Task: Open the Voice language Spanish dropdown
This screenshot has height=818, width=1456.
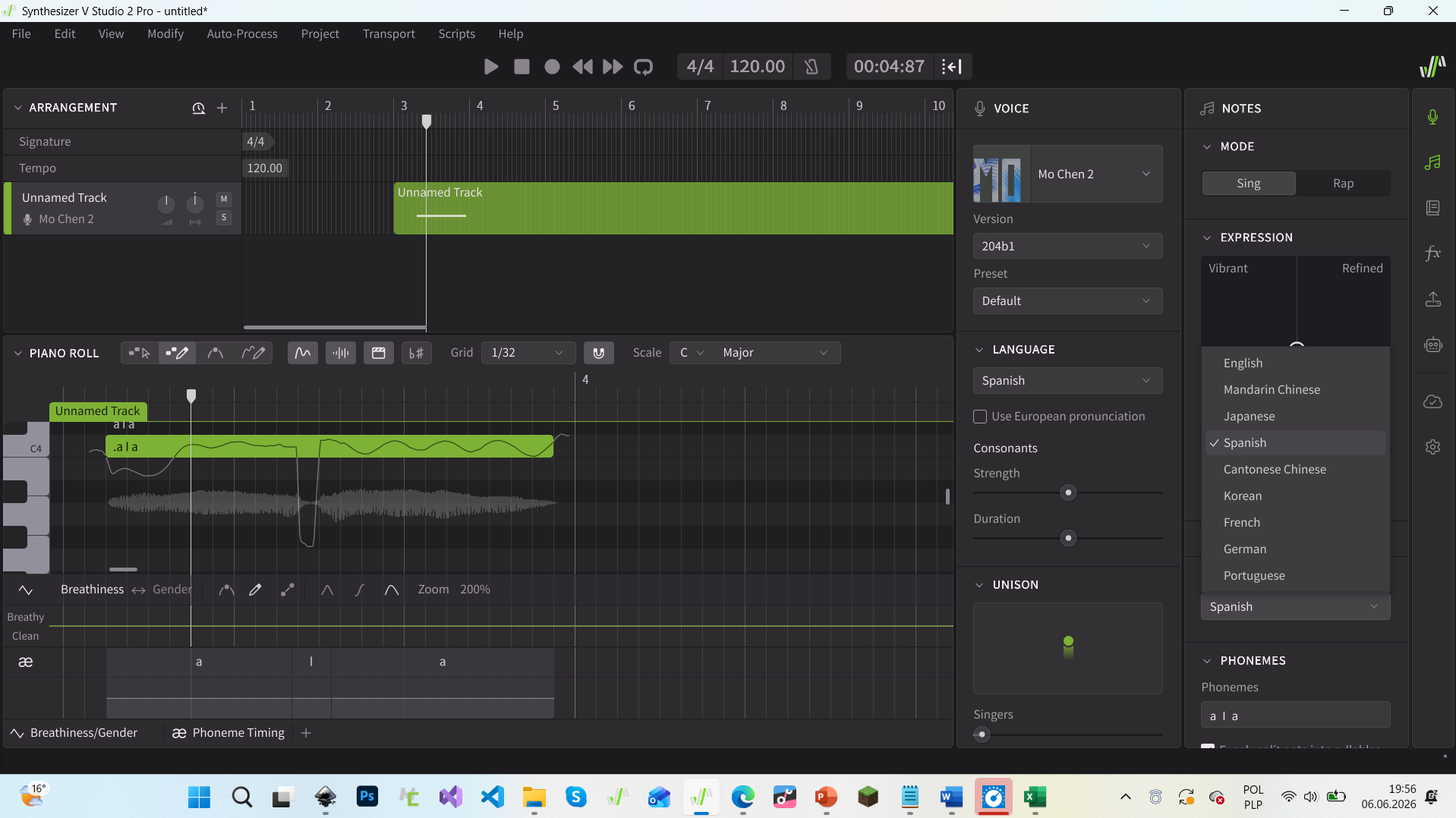Action: (1067, 380)
